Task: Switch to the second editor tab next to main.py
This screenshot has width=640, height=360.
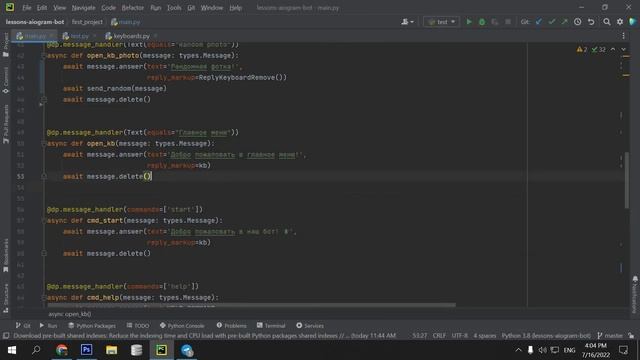Action: 78,36
